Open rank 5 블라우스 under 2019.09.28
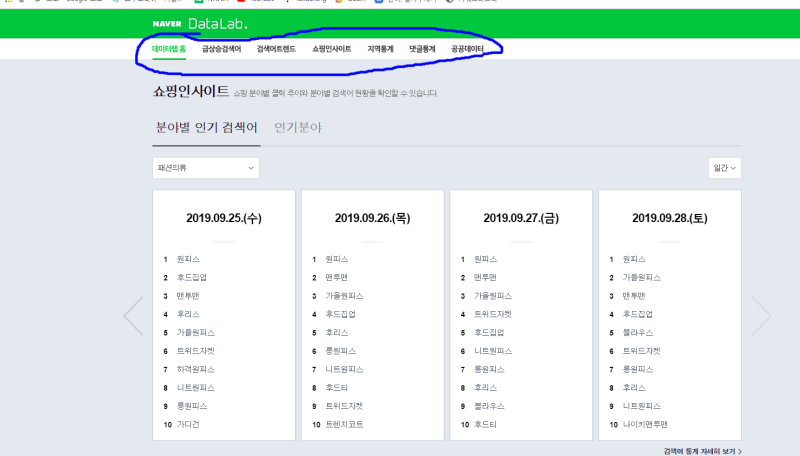The image size is (800, 456). click(638, 333)
